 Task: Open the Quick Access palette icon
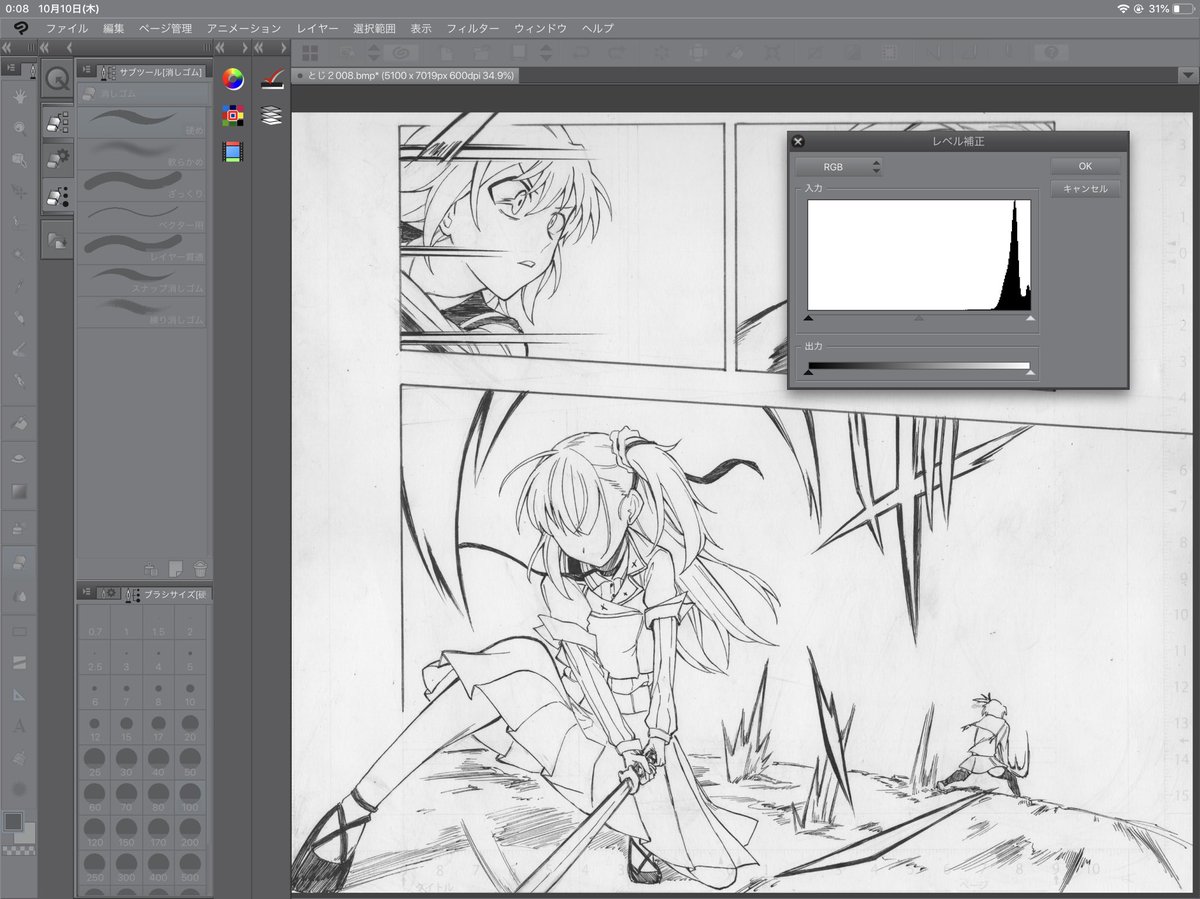pos(57,76)
